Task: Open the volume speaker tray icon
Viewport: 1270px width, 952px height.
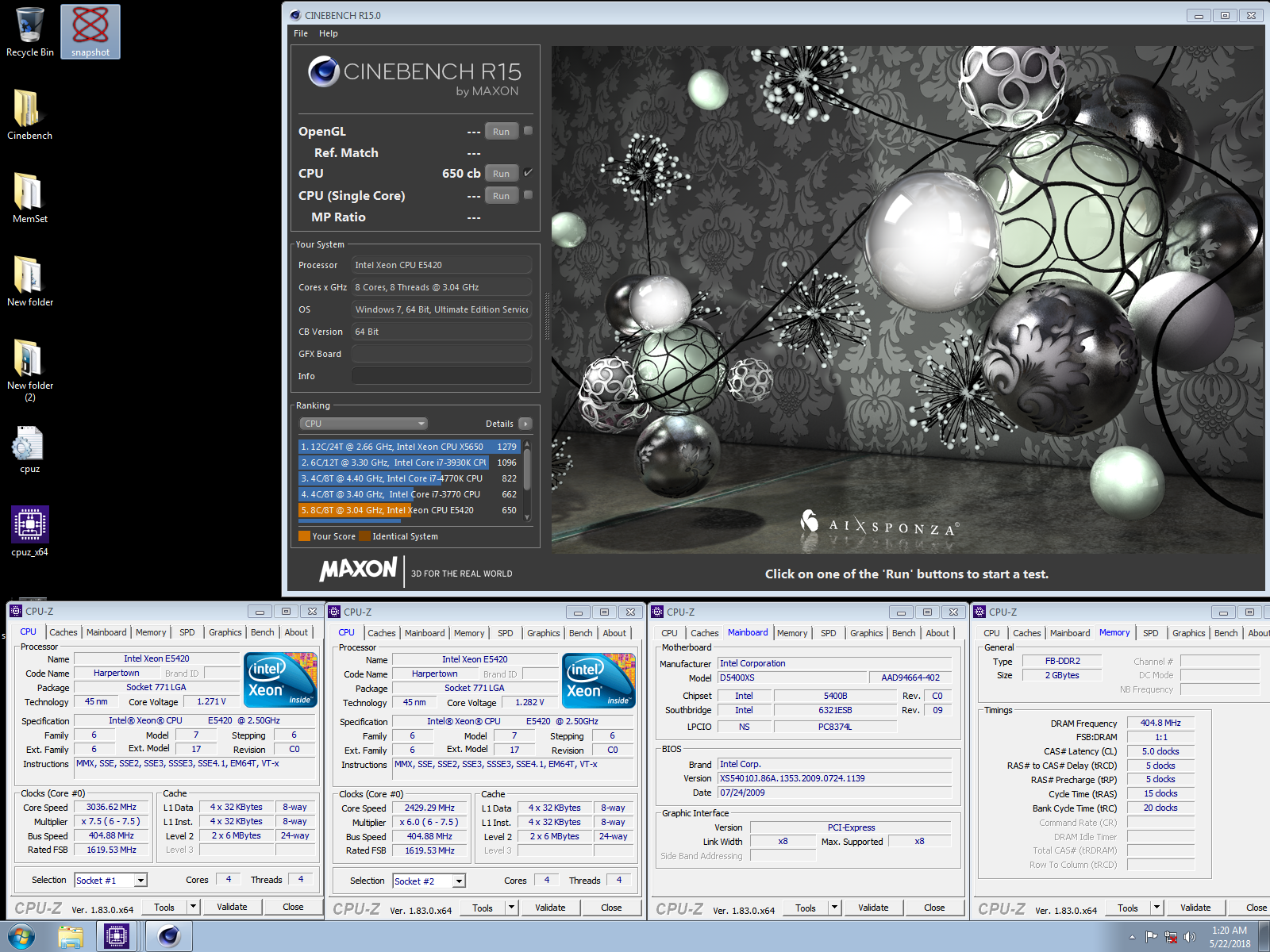Action: coord(1190,937)
